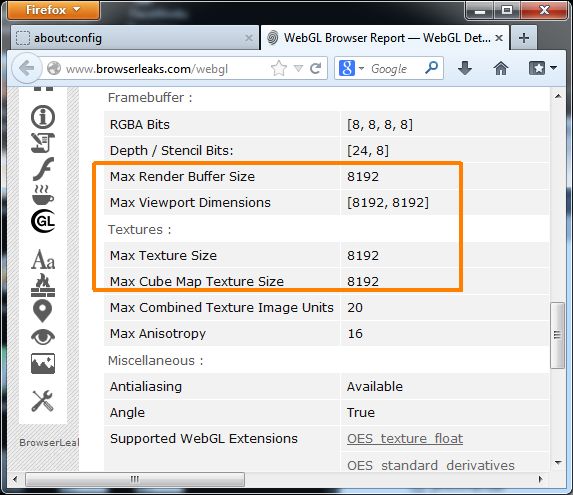Select the 'Max Render Buffer Size' label

[x=182, y=176]
